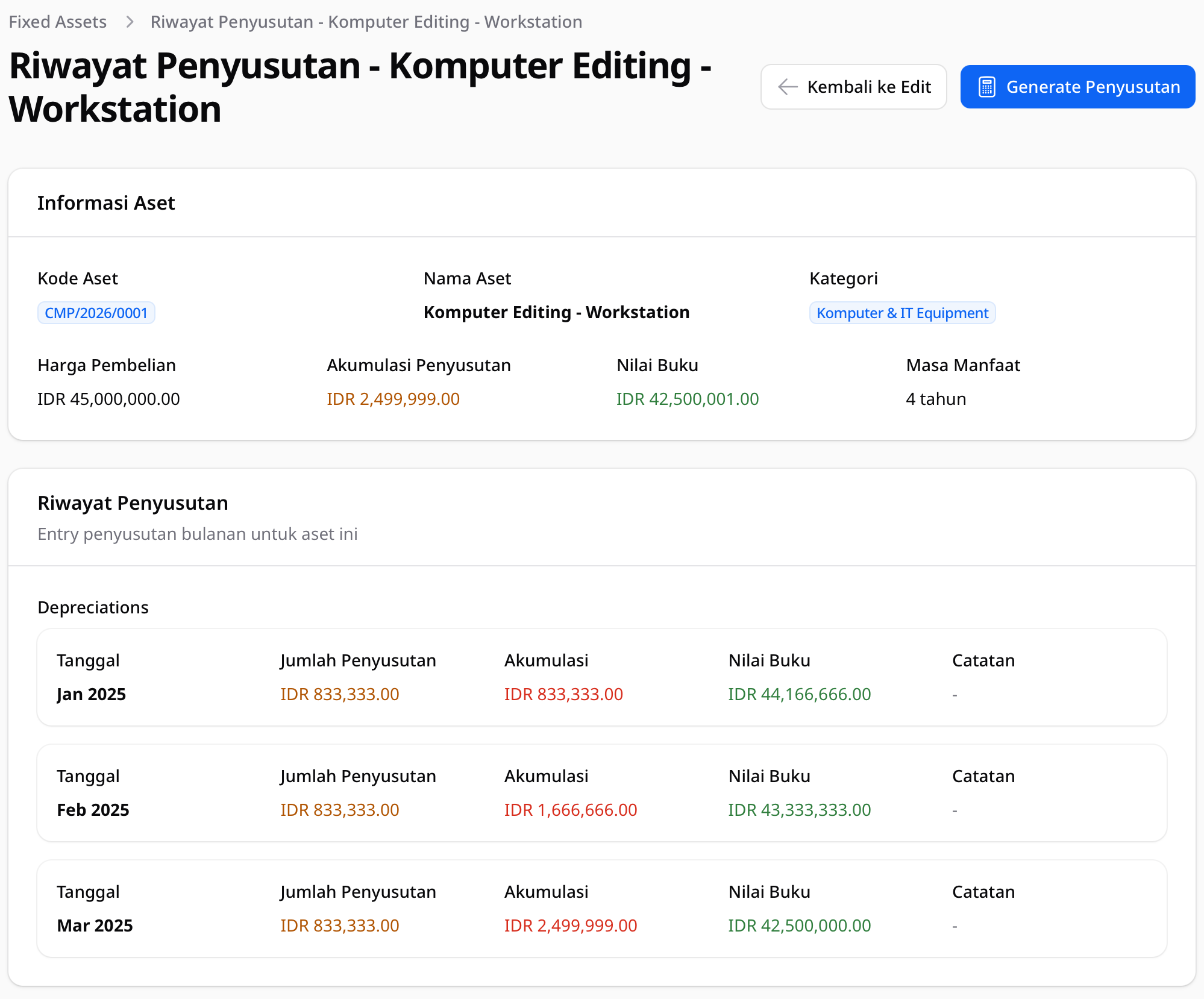The image size is (1204, 999).
Task: Click the asset name Komputer Editing - Workstation
Action: (556, 312)
